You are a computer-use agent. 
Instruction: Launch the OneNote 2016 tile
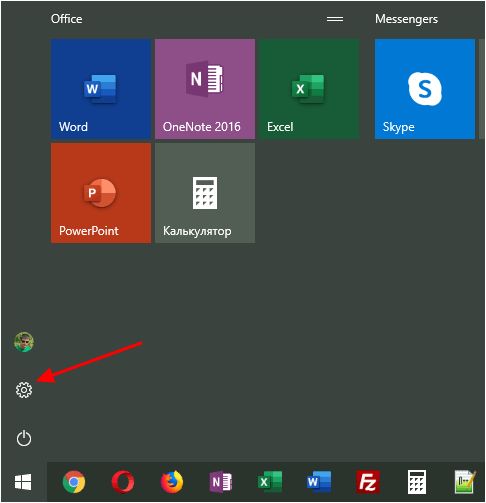pos(205,89)
